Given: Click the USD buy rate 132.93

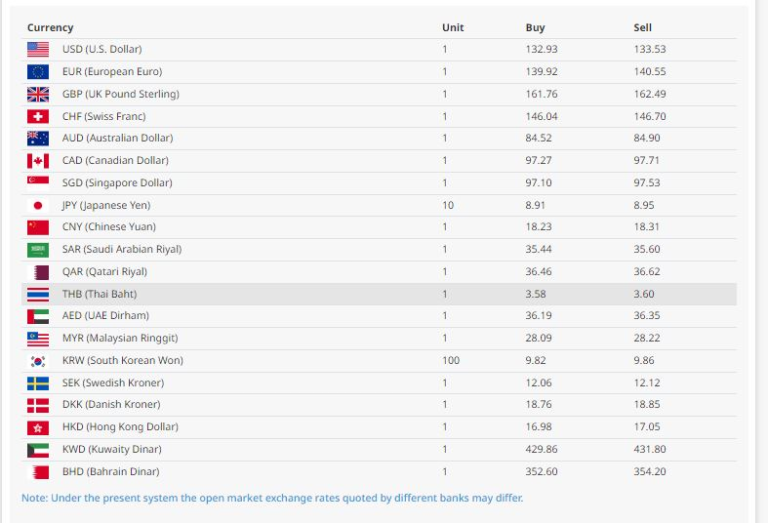Looking at the screenshot, I should pos(541,49).
